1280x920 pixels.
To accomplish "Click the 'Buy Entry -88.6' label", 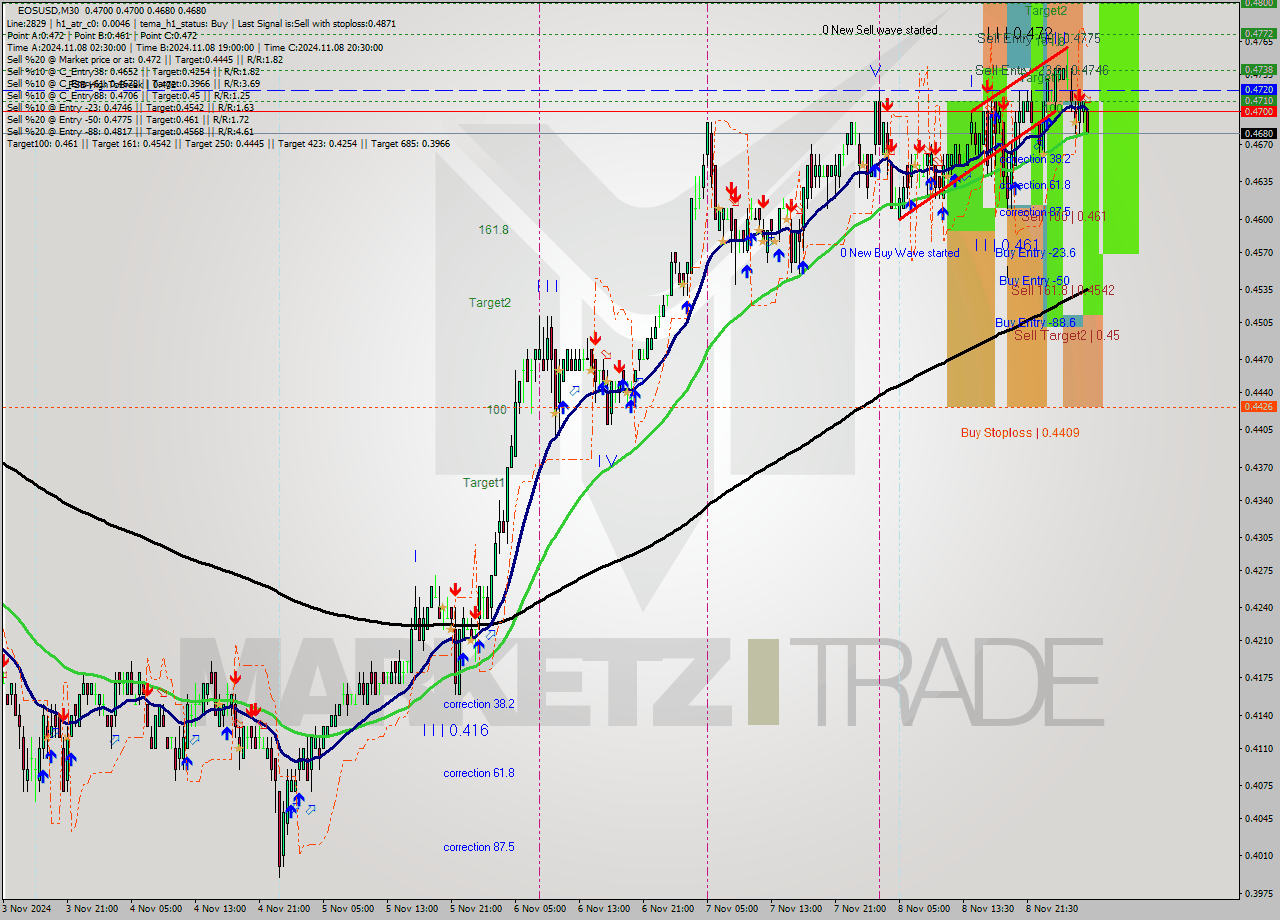I will 1036,322.
